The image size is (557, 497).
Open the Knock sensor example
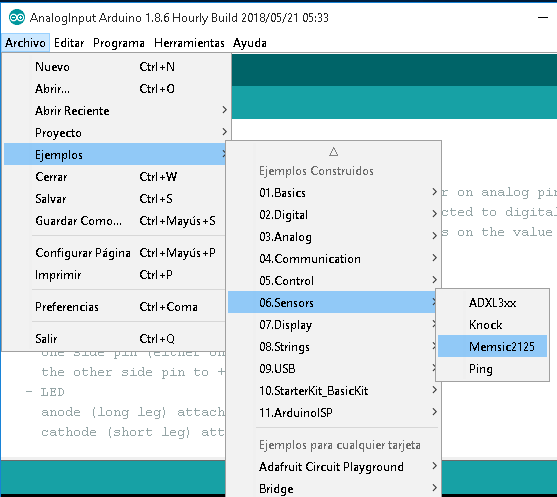492,325
